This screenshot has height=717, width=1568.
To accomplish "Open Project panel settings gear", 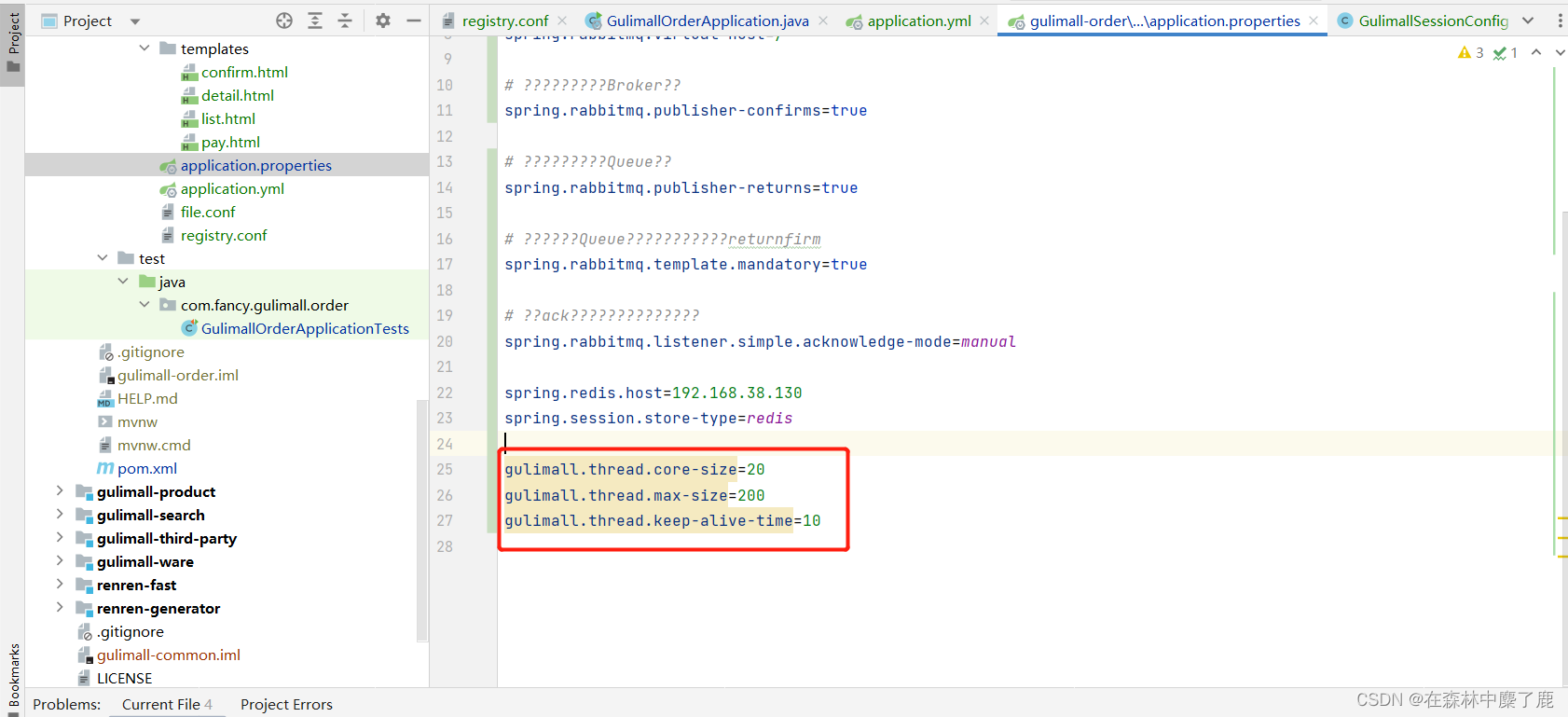I will (383, 21).
